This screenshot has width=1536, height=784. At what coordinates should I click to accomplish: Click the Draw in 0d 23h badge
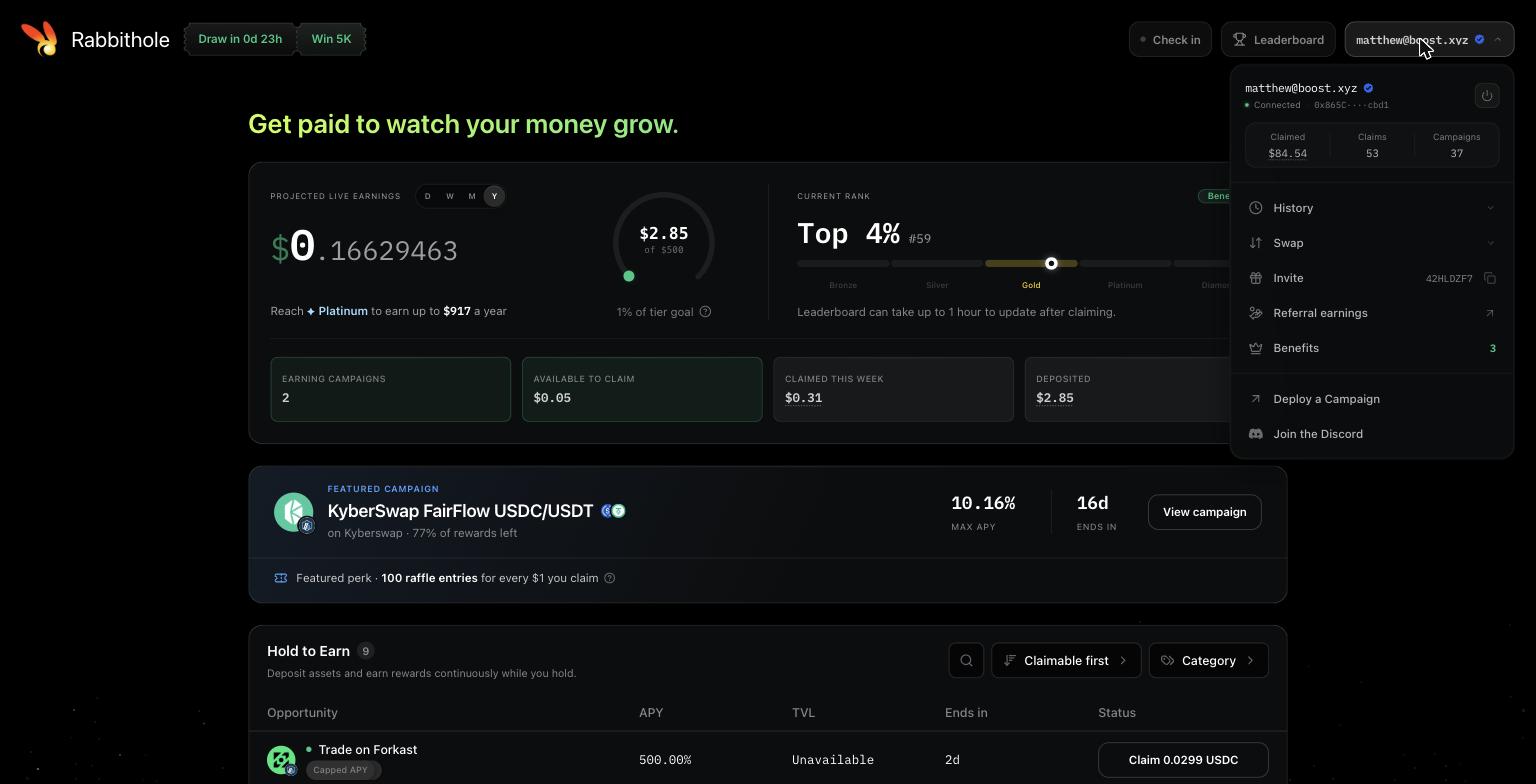tap(240, 39)
